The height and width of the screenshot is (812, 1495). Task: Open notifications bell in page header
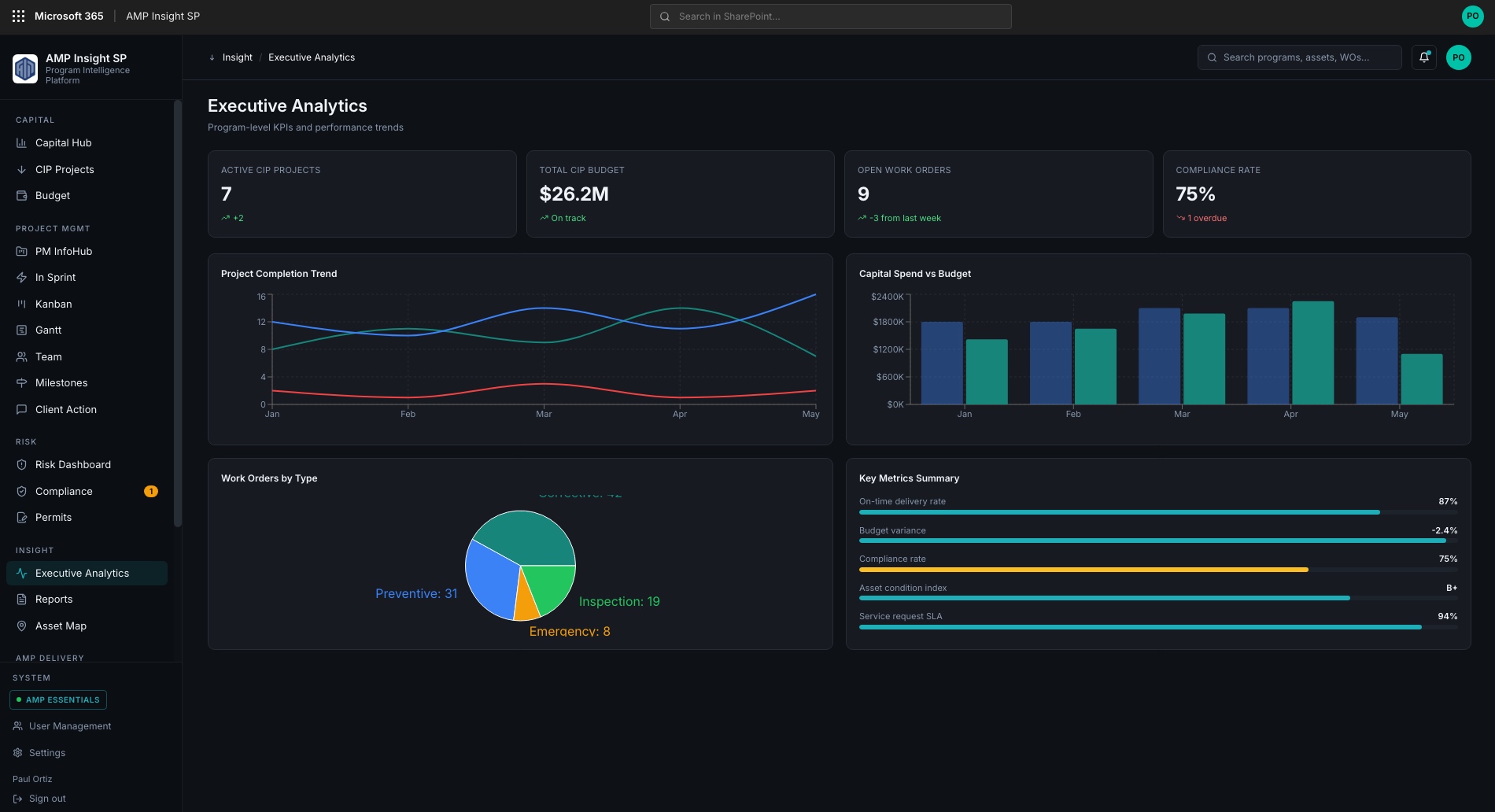tap(1424, 57)
